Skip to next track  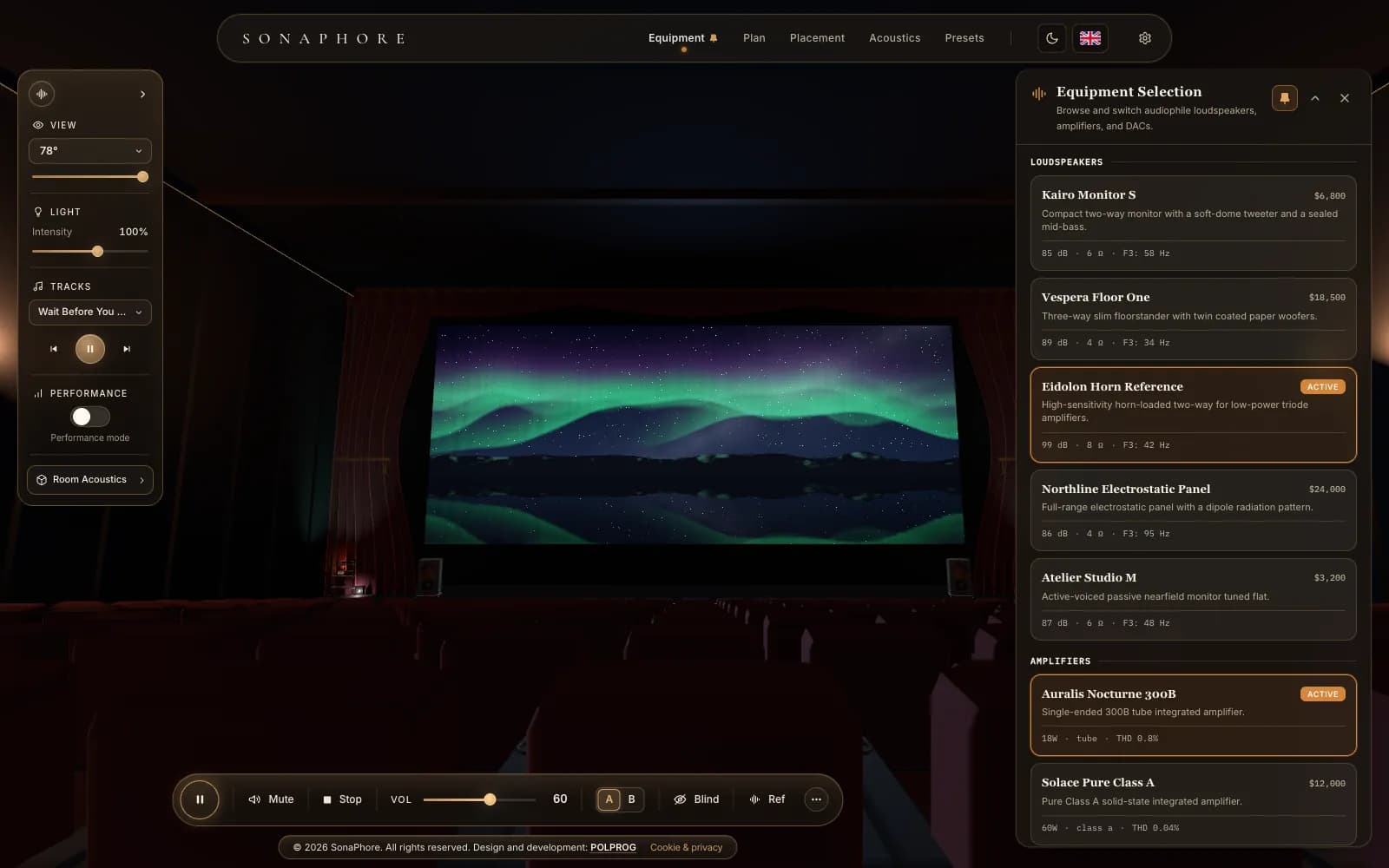(x=127, y=349)
